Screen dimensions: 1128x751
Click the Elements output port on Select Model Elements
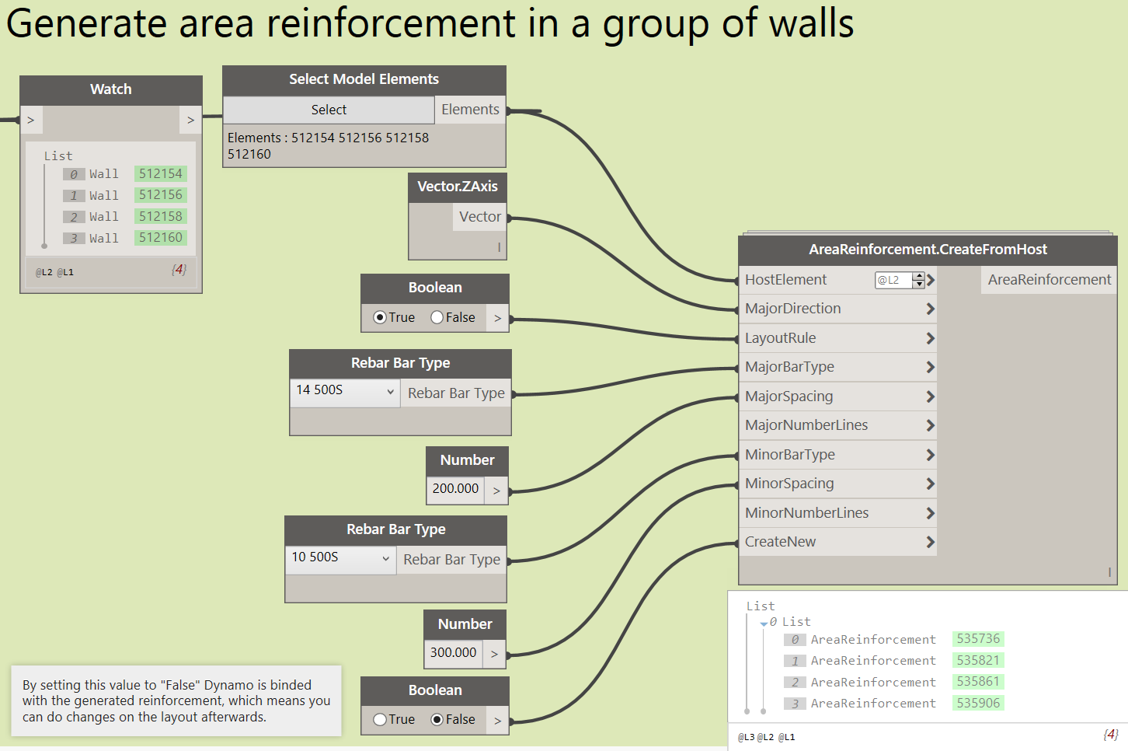[470, 109]
